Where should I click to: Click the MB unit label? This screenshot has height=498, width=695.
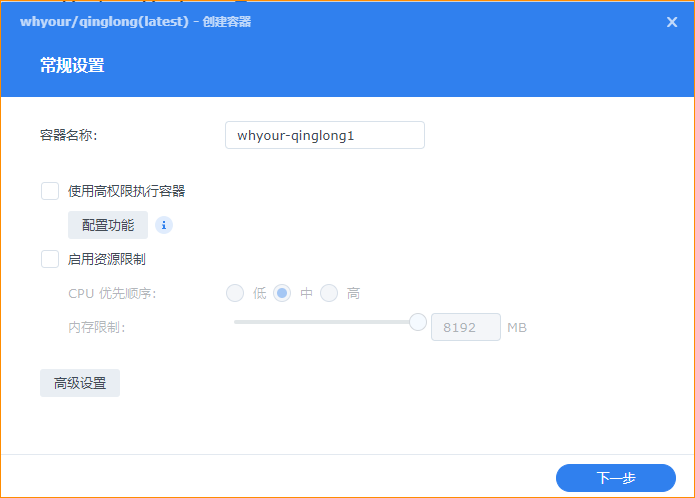(517, 327)
